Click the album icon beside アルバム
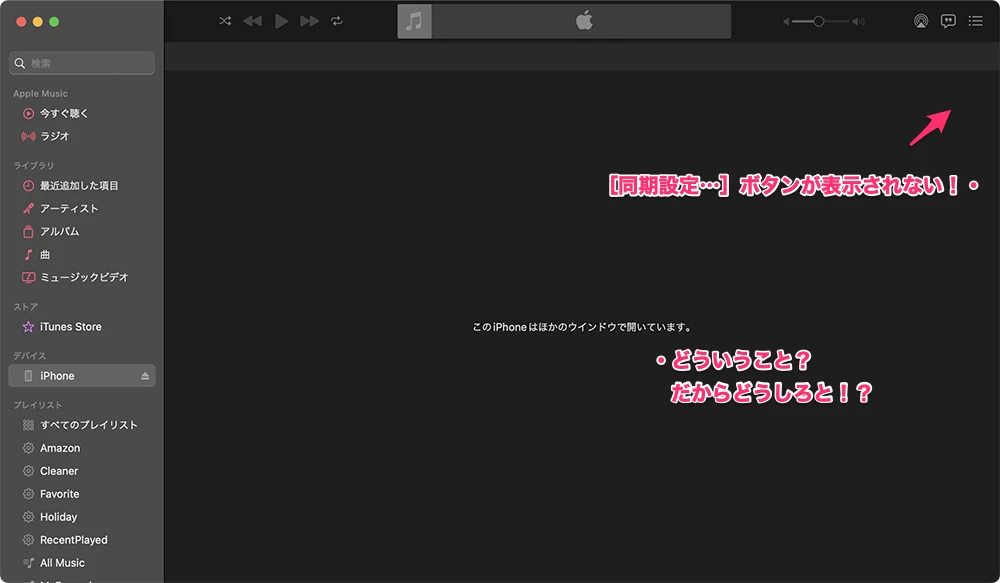The height and width of the screenshot is (583, 1000). pyautogui.click(x=28, y=232)
